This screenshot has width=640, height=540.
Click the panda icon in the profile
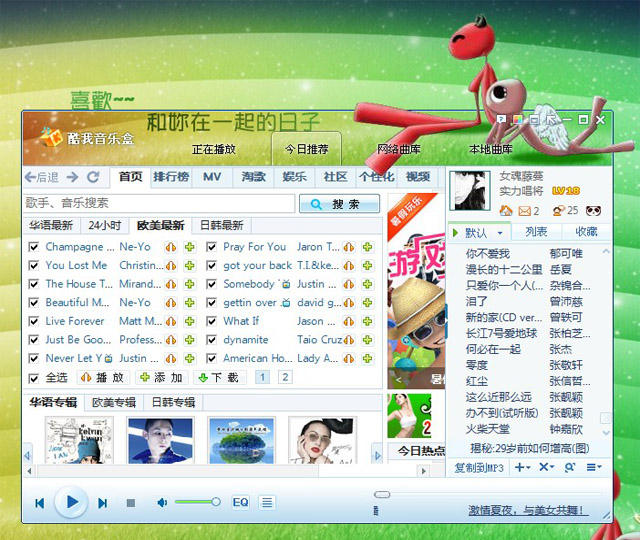pyautogui.click(x=593, y=211)
